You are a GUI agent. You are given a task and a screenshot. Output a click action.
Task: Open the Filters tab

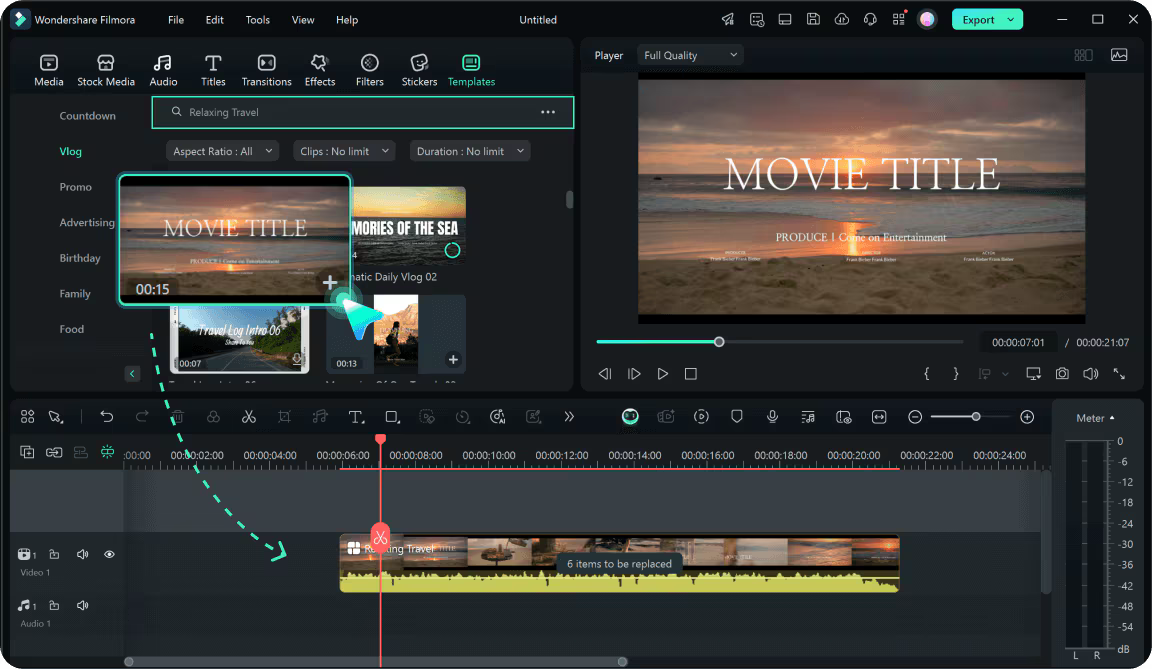(370, 70)
